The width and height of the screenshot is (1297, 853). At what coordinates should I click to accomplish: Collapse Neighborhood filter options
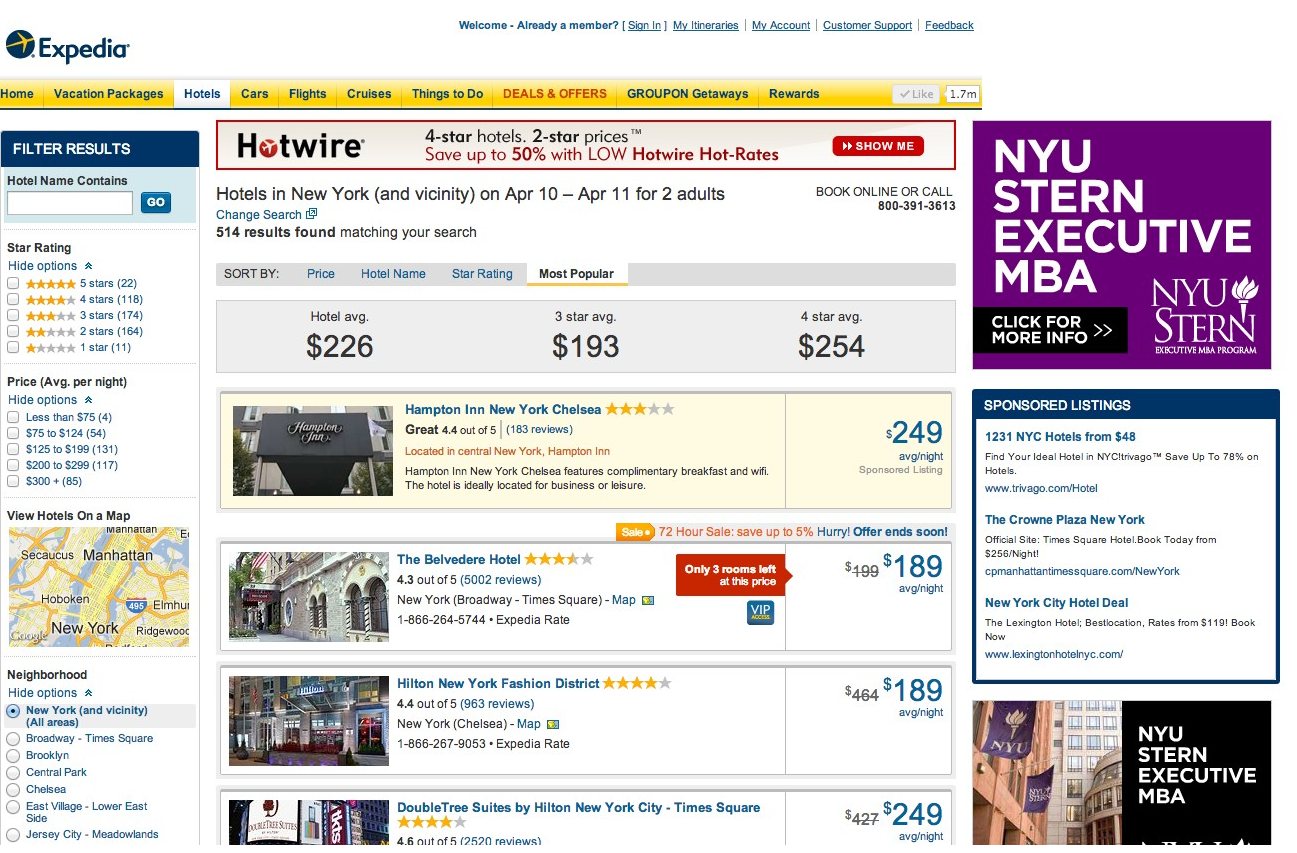point(50,693)
